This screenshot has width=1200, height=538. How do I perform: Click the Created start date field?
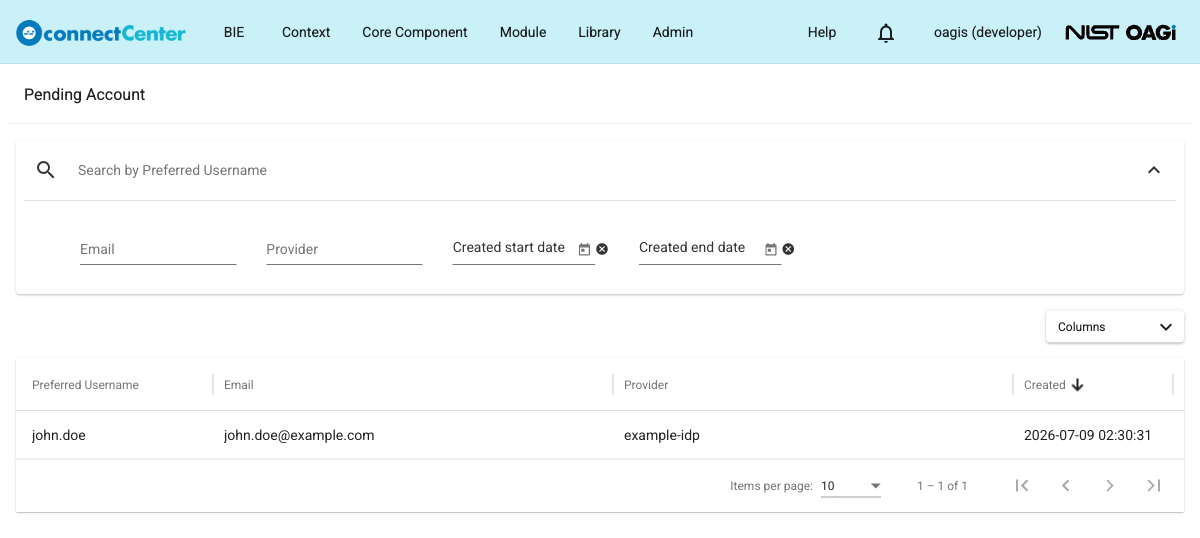coord(513,249)
